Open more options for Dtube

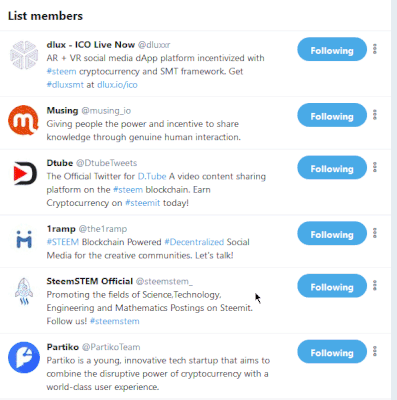click(x=375, y=167)
